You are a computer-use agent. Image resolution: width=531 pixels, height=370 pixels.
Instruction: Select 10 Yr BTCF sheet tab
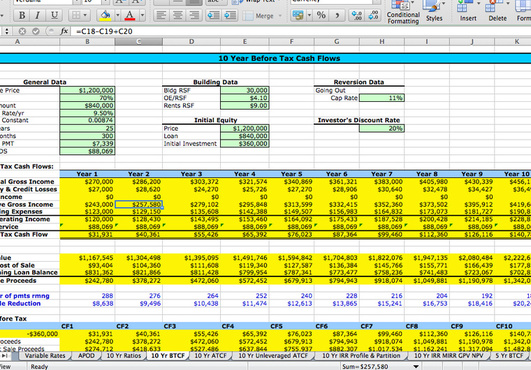[168, 356]
